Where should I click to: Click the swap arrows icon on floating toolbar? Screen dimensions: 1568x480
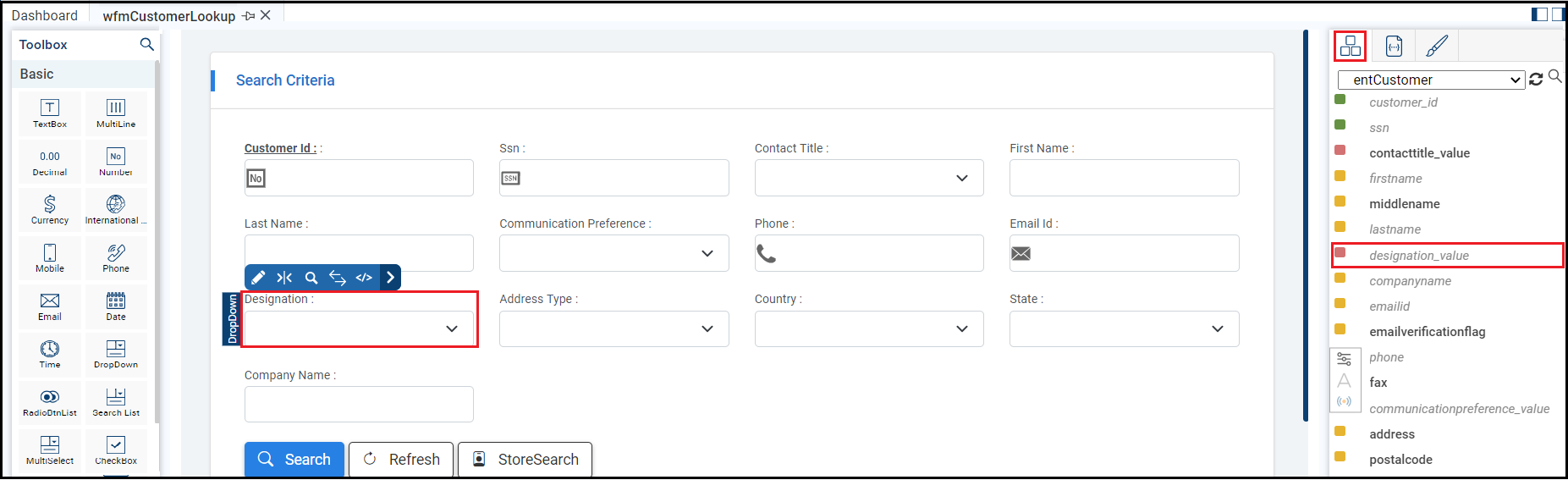[x=338, y=278]
